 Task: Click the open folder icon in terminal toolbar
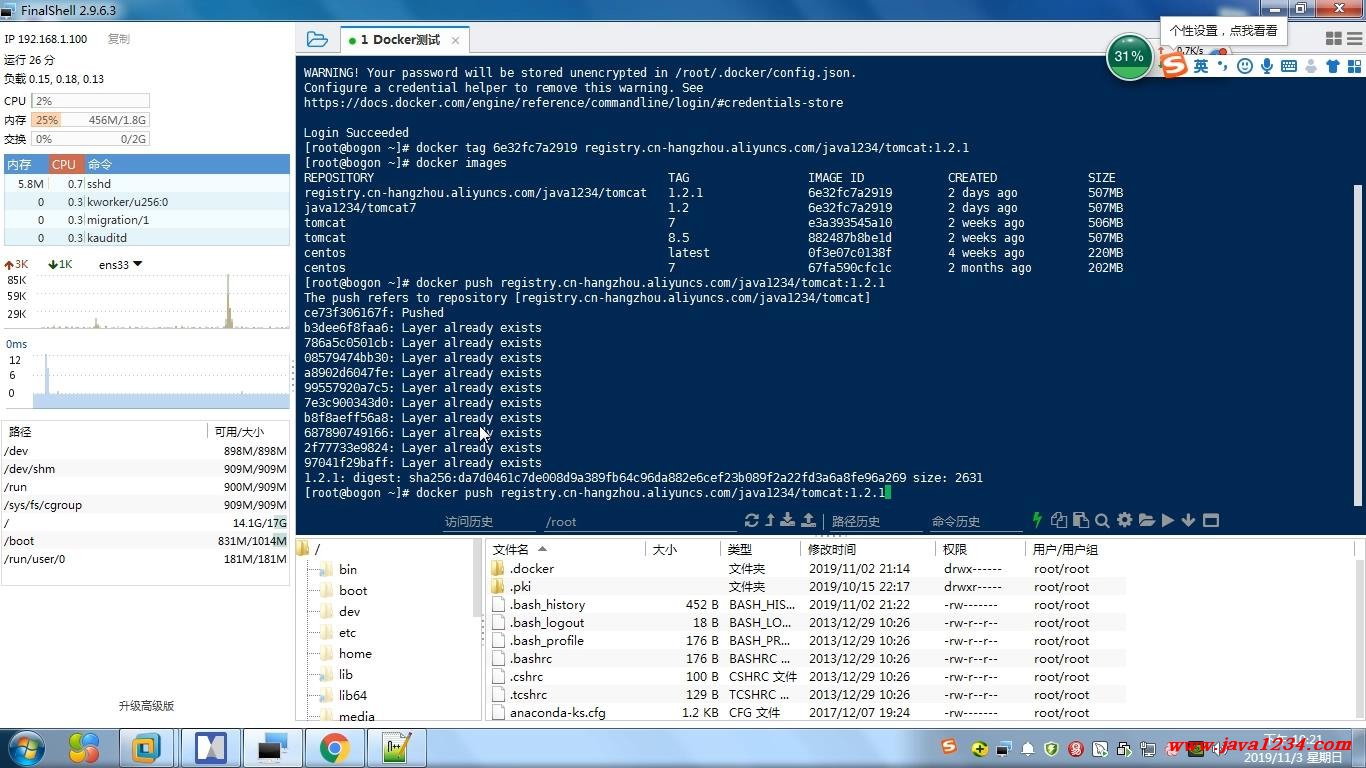coord(1146,520)
